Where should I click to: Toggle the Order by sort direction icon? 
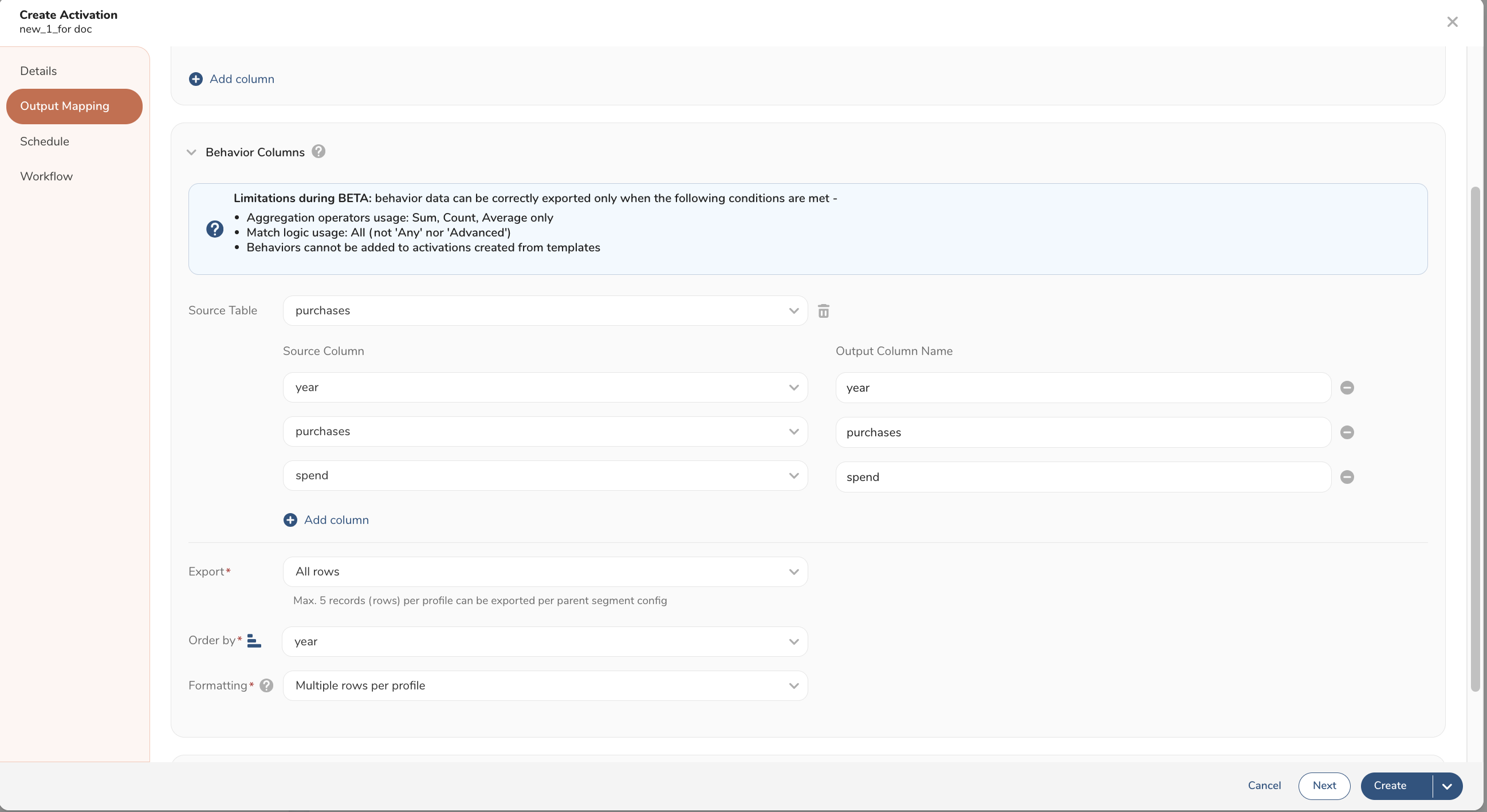[x=254, y=641]
